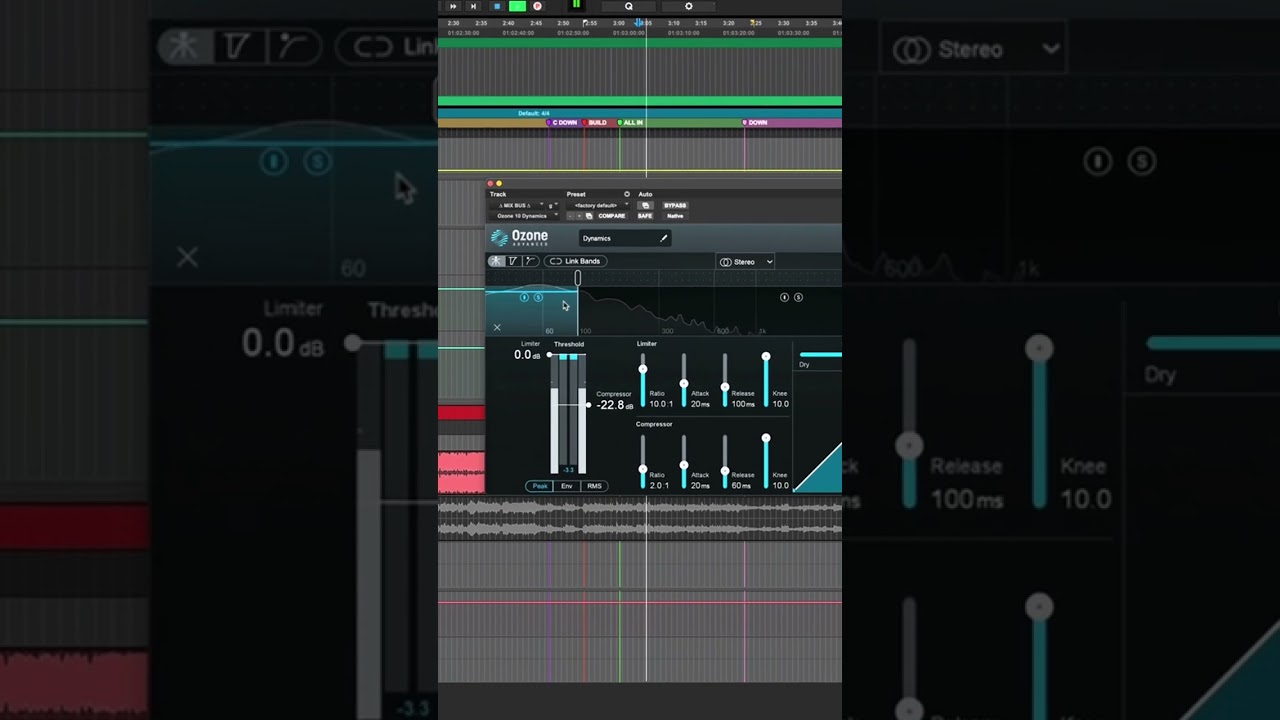The height and width of the screenshot is (720, 1280).
Task: Click the preset settings circle icon
Action: click(x=627, y=194)
